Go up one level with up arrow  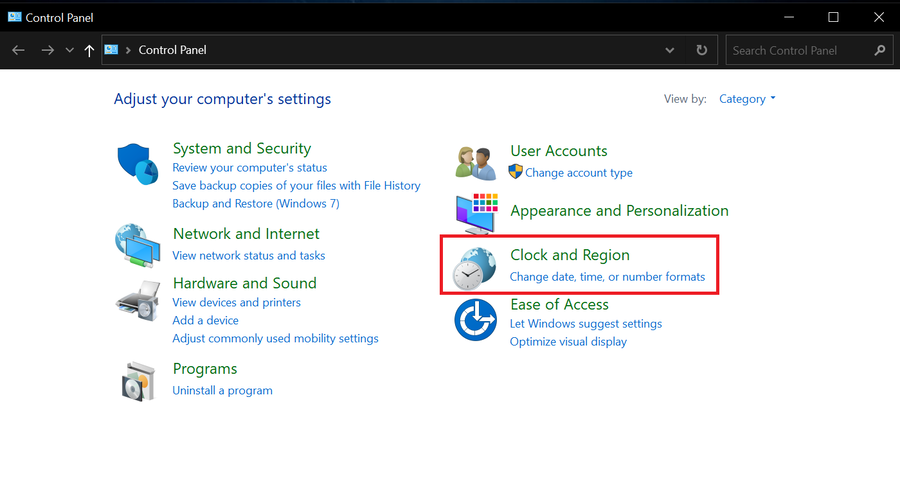click(89, 51)
